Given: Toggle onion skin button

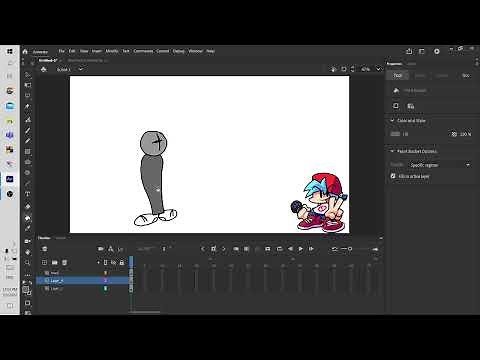Looking at the screenshot, I should point(236,249).
